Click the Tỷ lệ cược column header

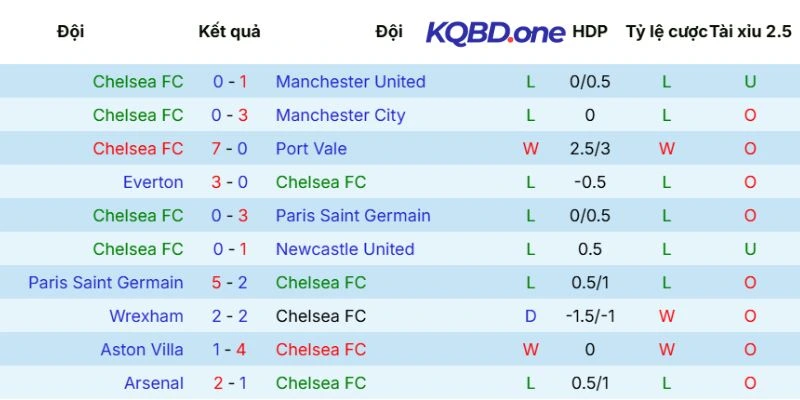(x=666, y=32)
